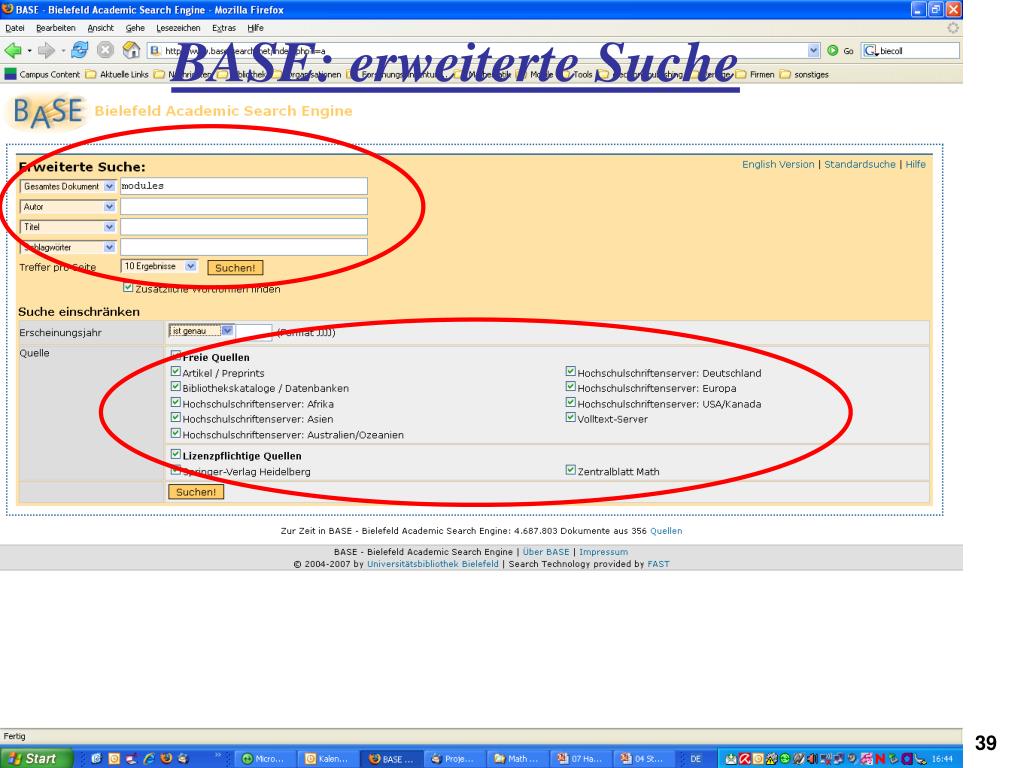
Task: Open the Lesezeichen menu
Action: [x=178, y=28]
